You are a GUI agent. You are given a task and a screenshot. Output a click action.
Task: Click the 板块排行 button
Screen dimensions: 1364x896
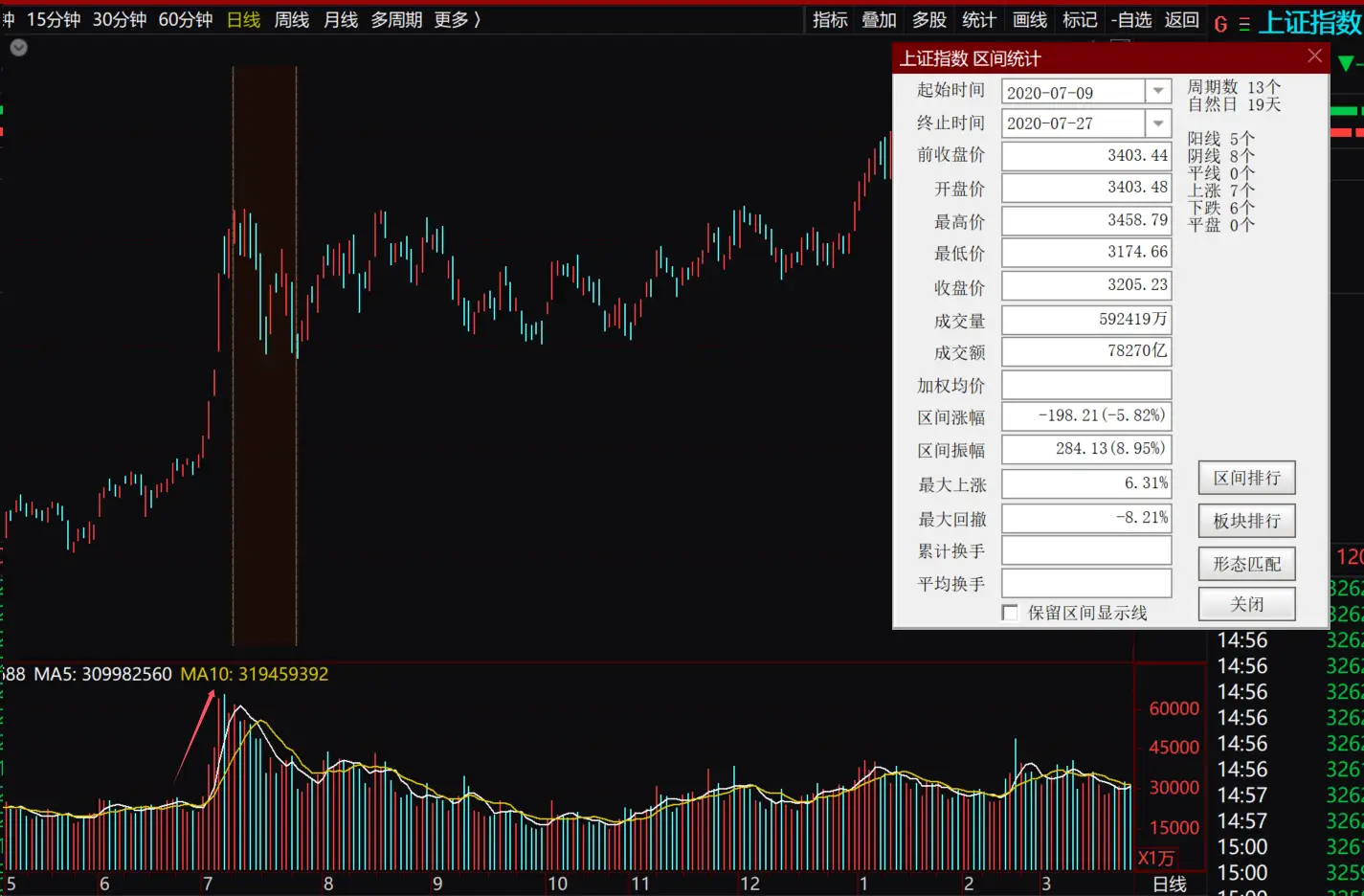point(1246,521)
